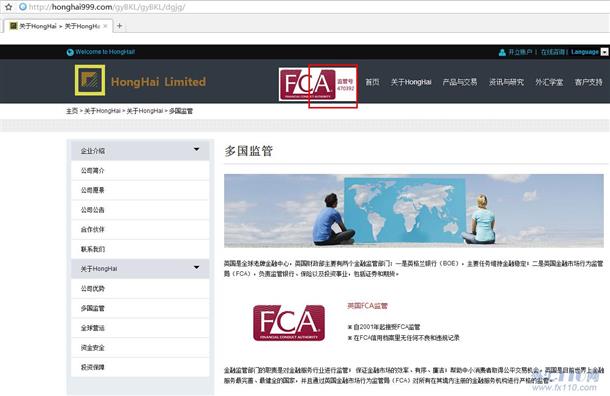Click the 多国监管 page heading
610x396 pixels.
(x=248, y=151)
